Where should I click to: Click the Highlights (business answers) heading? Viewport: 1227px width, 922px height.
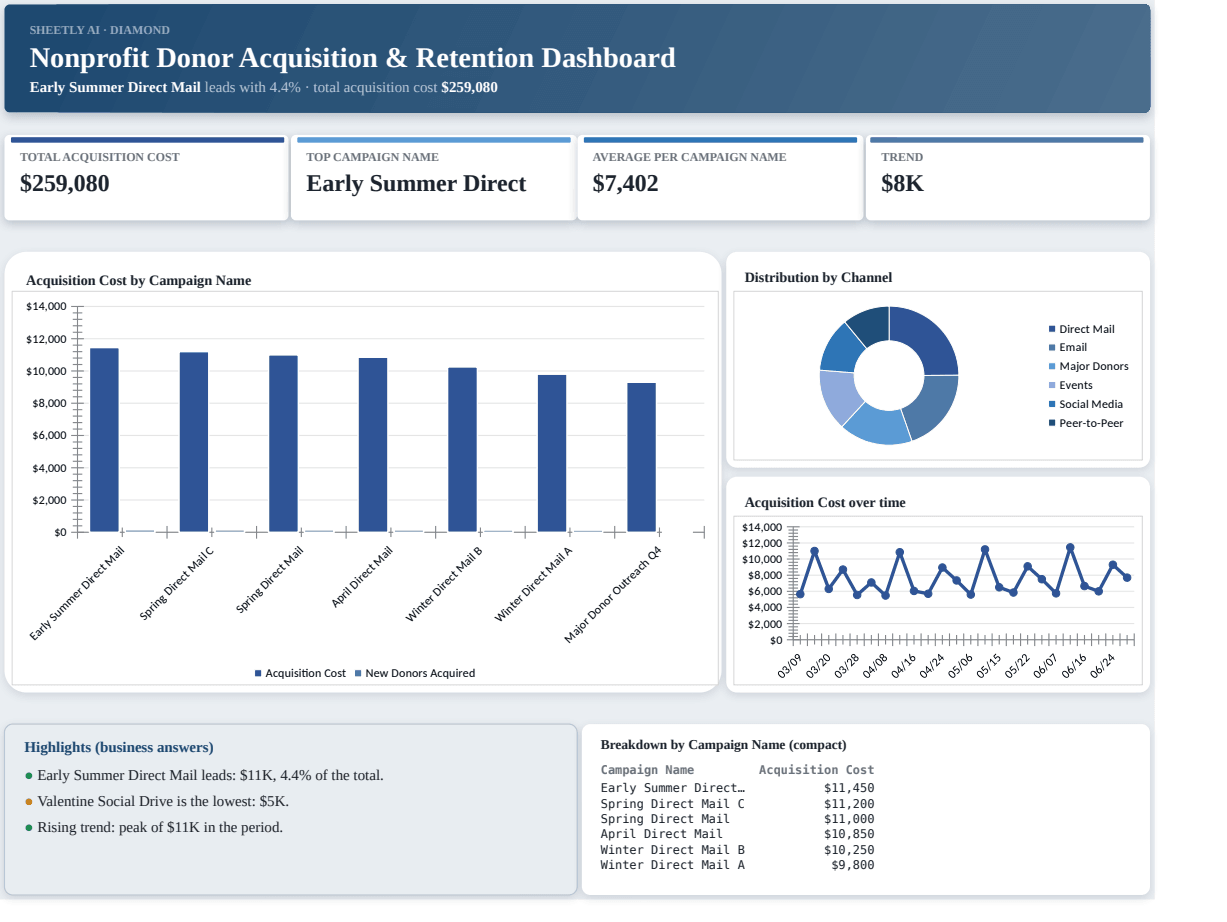pos(119,748)
